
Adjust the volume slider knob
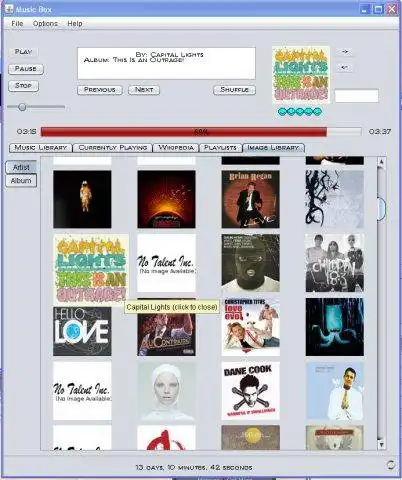(22, 107)
